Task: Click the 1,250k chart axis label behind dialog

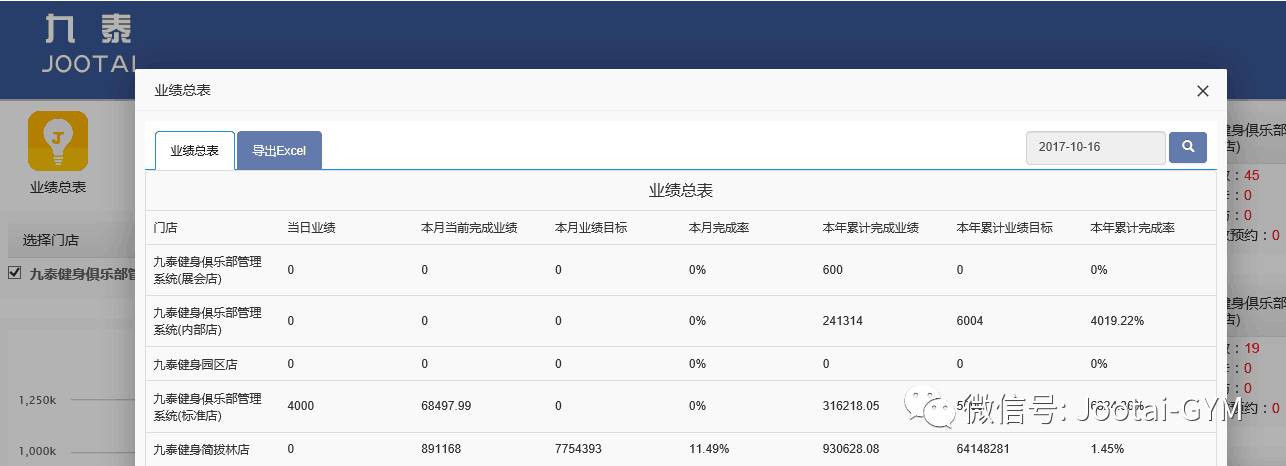Action: [x=37, y=400]
